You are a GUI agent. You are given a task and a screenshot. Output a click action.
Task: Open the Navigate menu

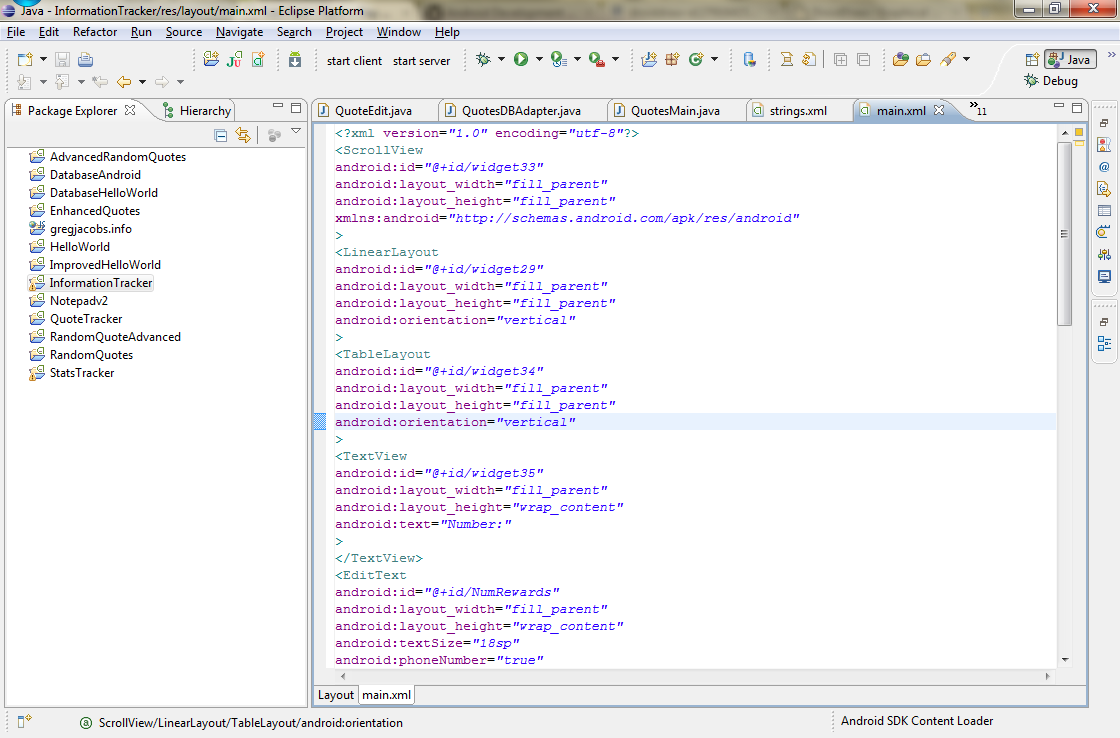point(239,32)
